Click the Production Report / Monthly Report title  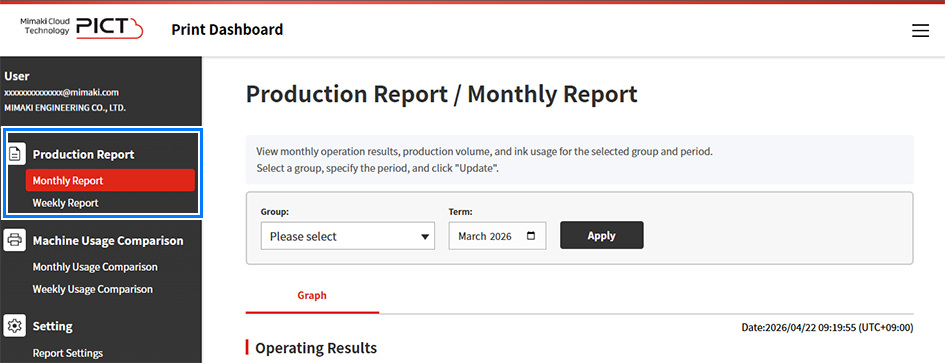442,95
